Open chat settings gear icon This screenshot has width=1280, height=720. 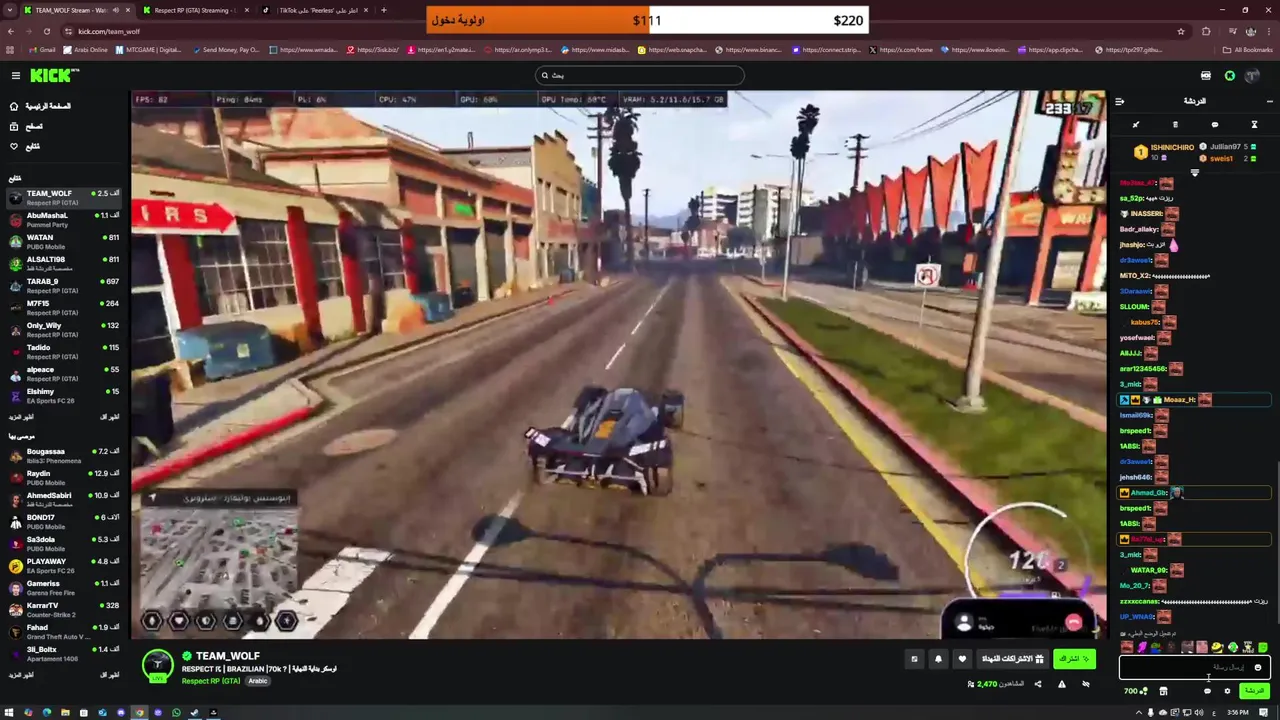[x=1227, y=691]
